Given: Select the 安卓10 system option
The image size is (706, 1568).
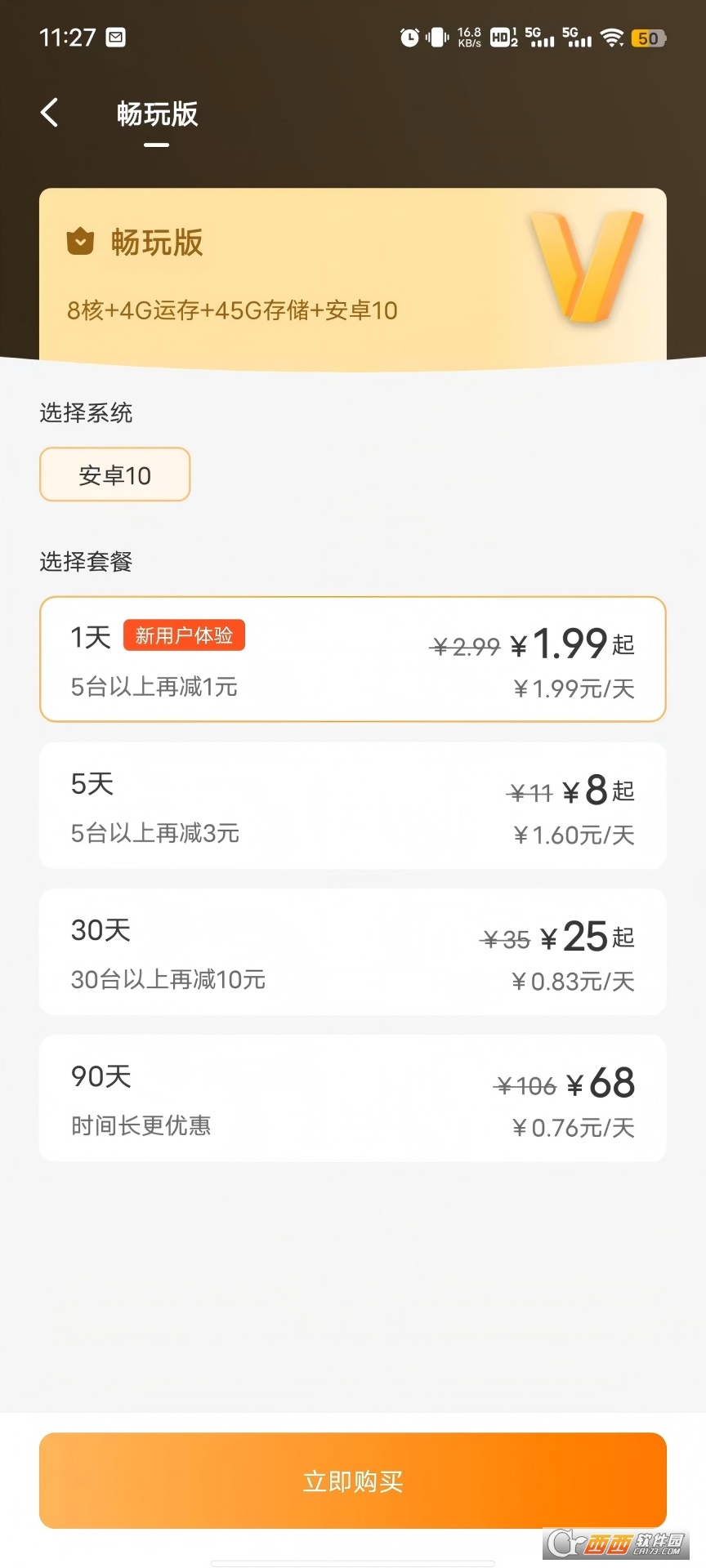Looking at the screenshot, I should 115,474.
